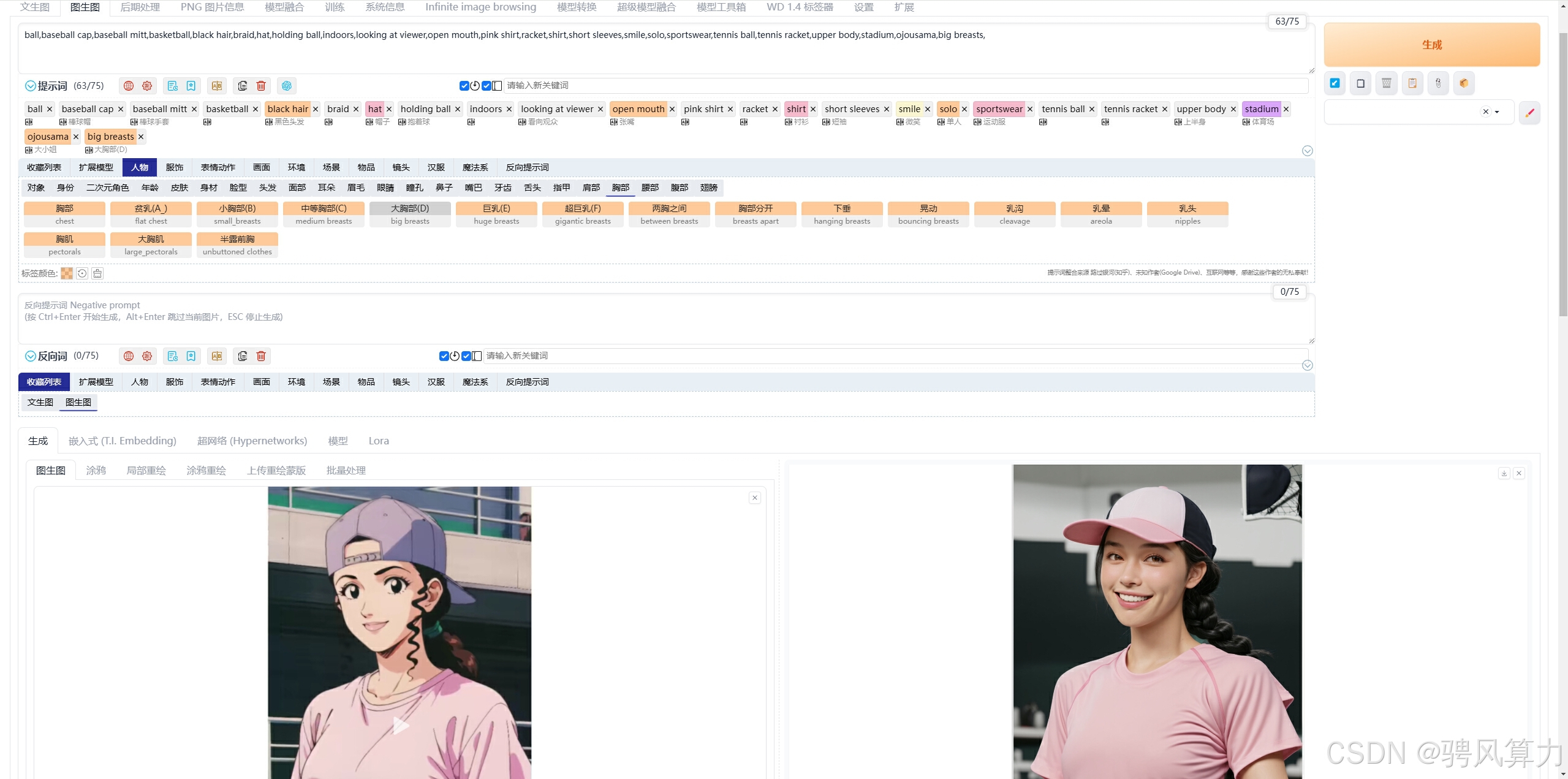
Task: Click the translate AB icon in prompt toolbar
Action: coord(217,86)
